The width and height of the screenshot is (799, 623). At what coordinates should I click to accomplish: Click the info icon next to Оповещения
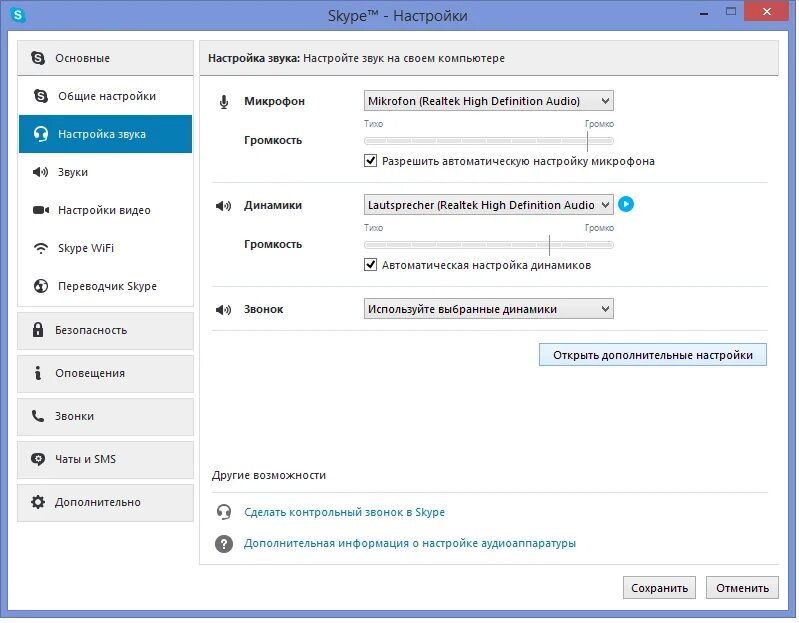(38, 373)
